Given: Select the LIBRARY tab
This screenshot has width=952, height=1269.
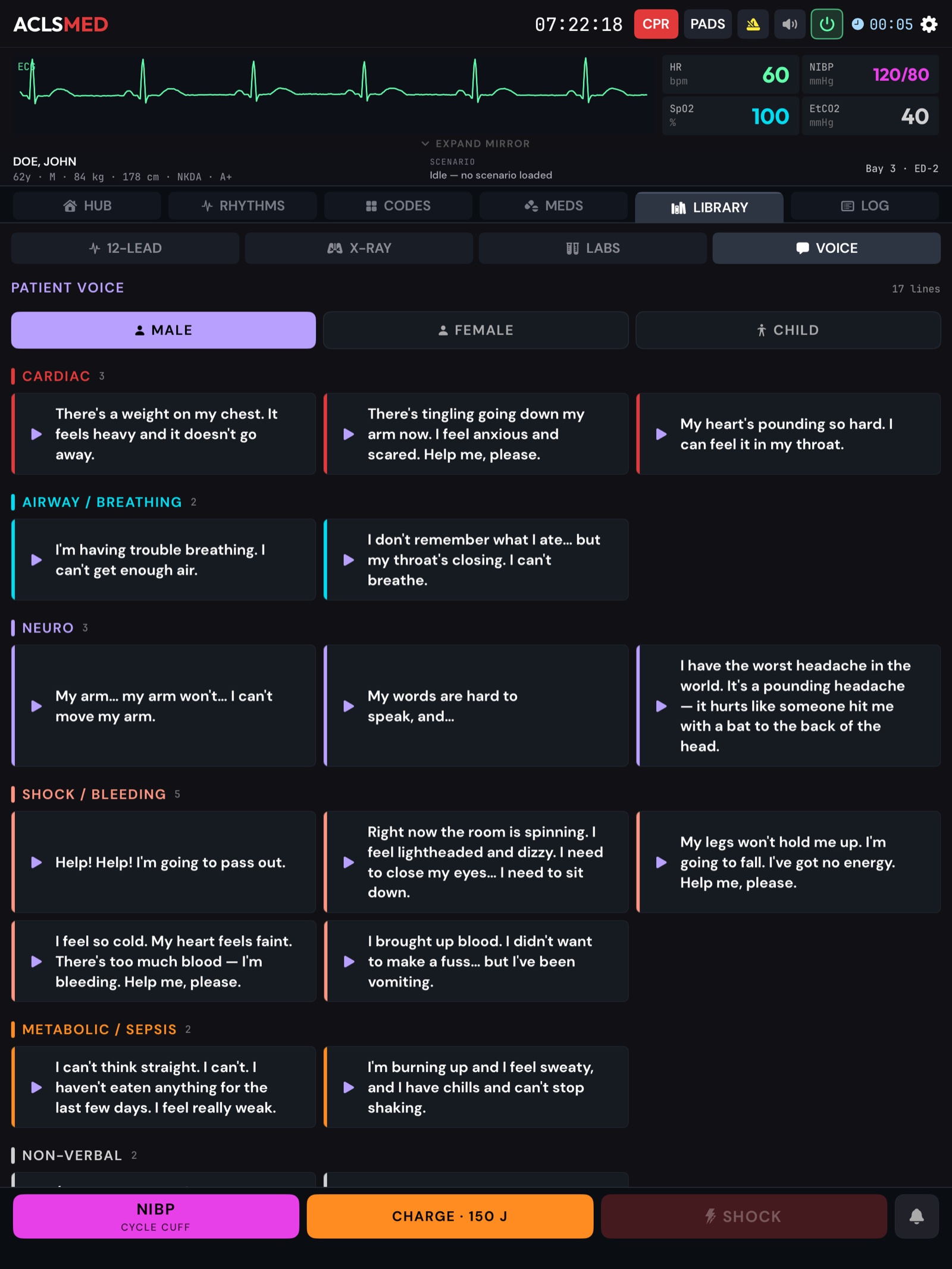Looking at the screenshot, I should tap(709, 207).
